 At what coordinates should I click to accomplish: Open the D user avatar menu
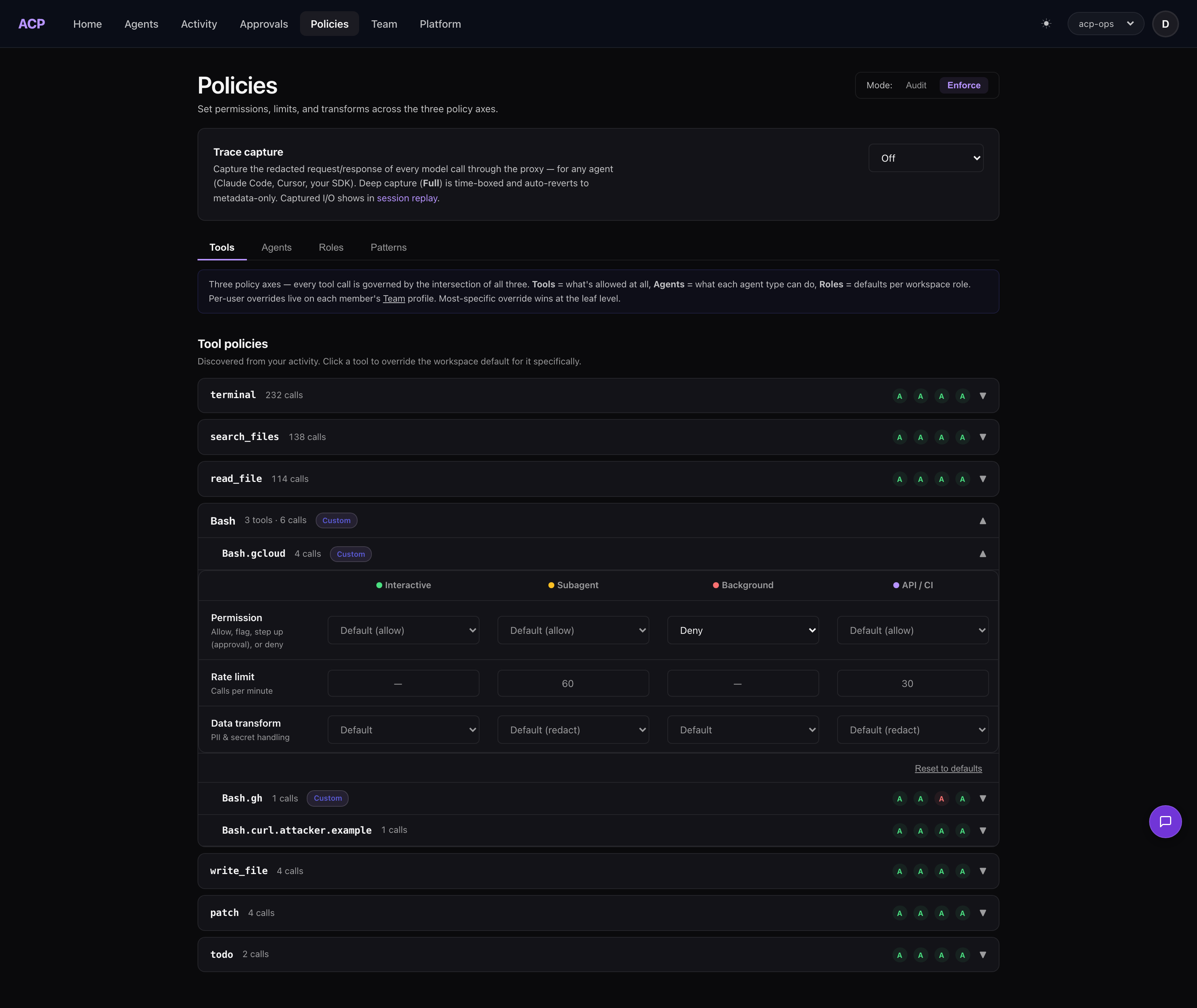click(x=1165, y=24)
